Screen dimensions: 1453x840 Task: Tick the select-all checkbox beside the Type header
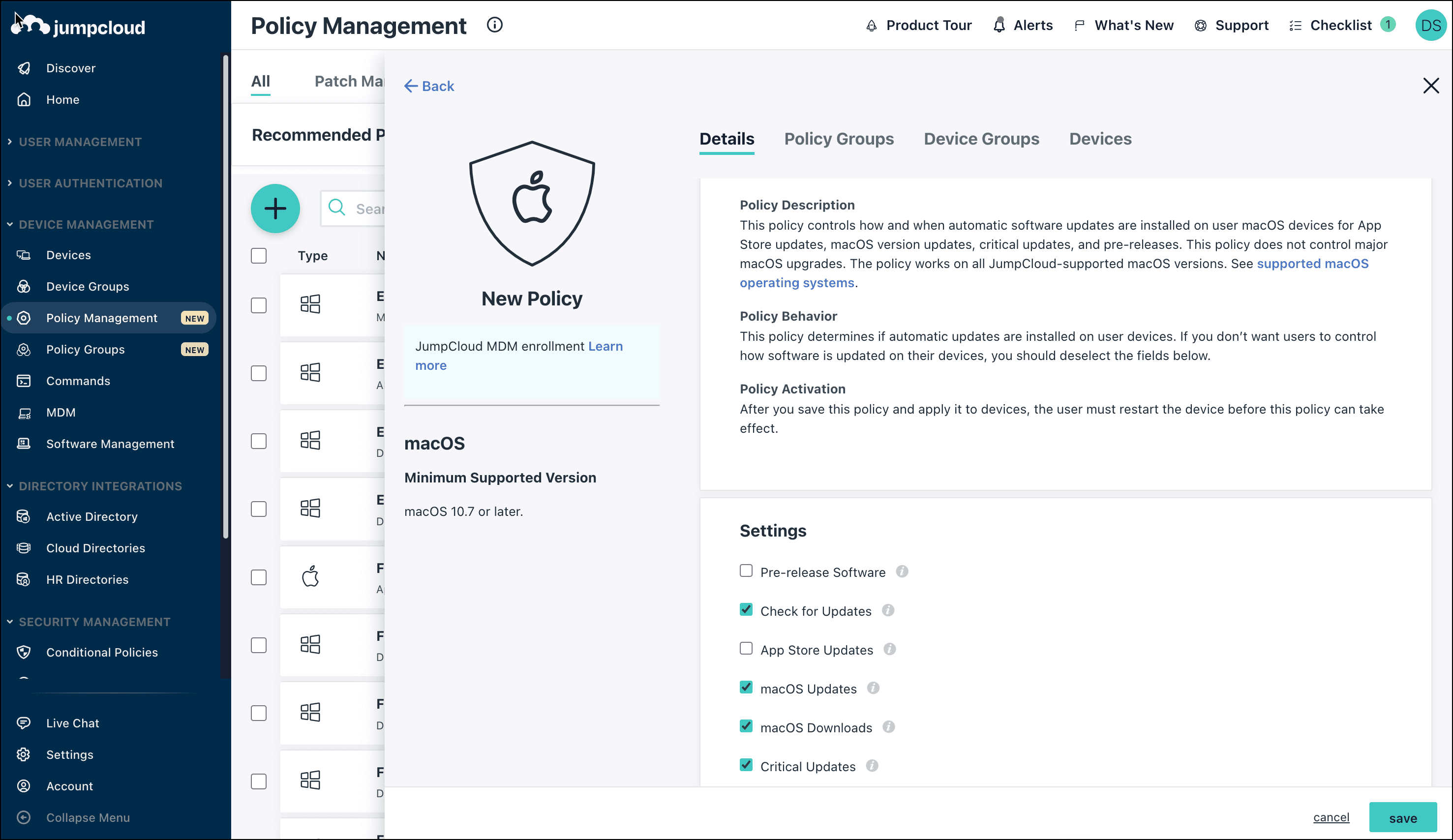[259, 255]
